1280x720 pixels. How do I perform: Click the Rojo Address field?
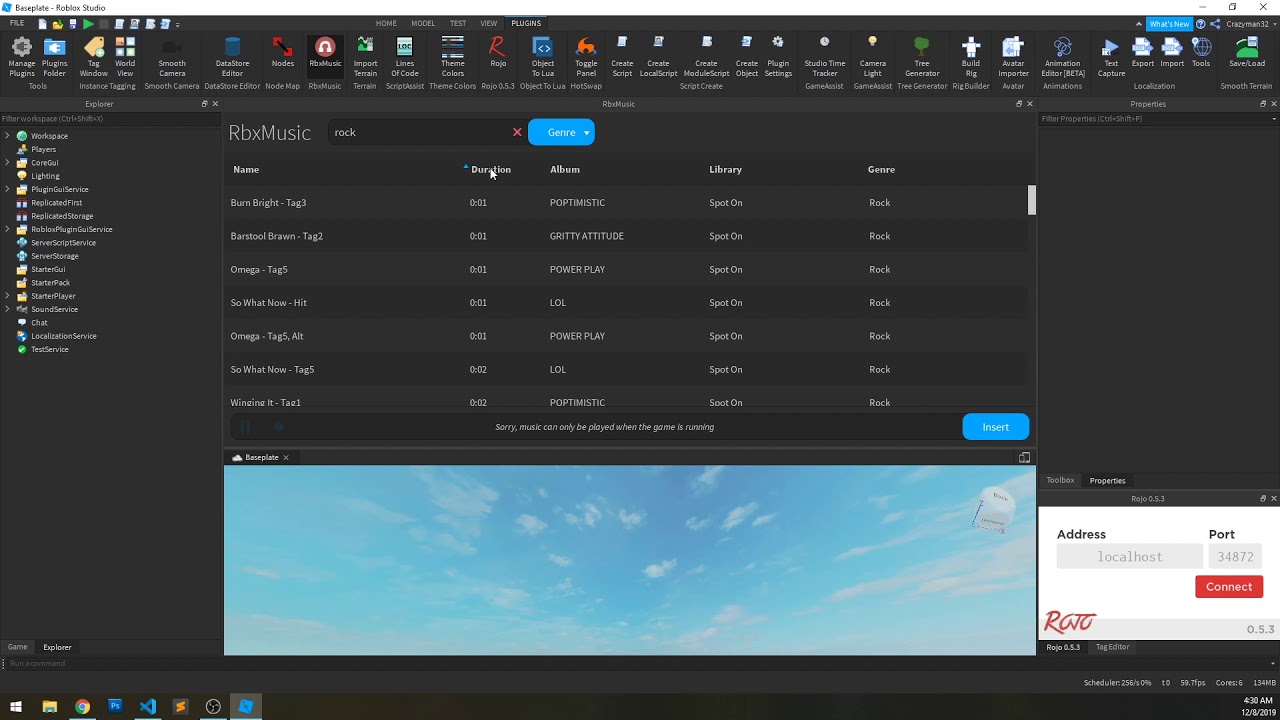tap(1130, 557)
